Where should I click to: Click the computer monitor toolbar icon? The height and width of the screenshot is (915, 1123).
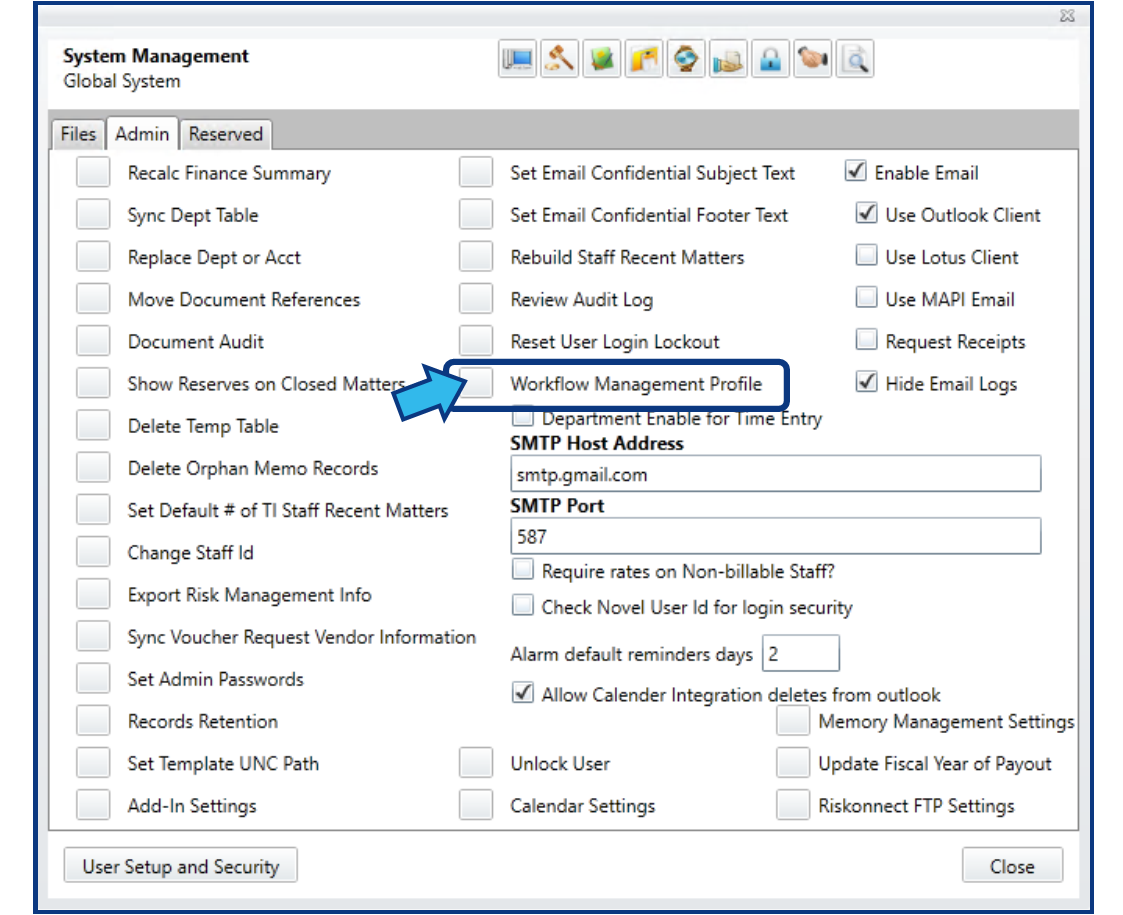pyautogui.click(x=517, y=59)
